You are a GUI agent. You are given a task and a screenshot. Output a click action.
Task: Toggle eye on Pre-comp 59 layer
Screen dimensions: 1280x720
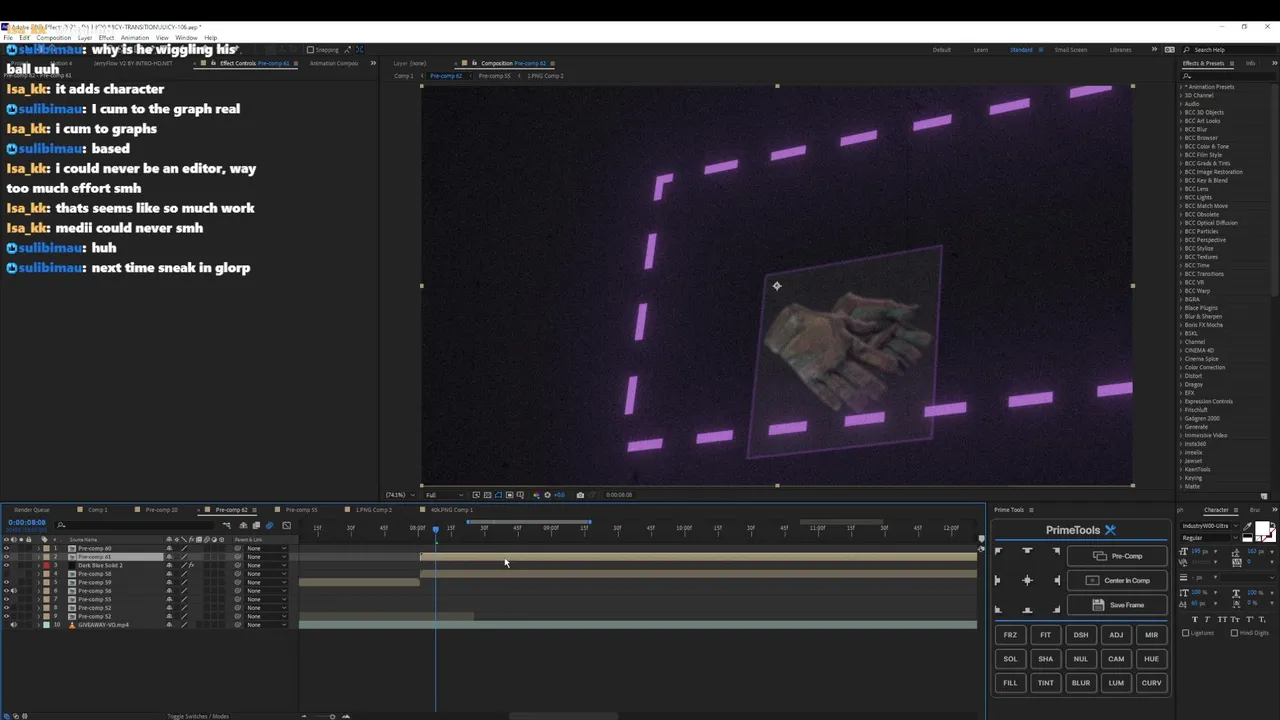pos(6,582)
